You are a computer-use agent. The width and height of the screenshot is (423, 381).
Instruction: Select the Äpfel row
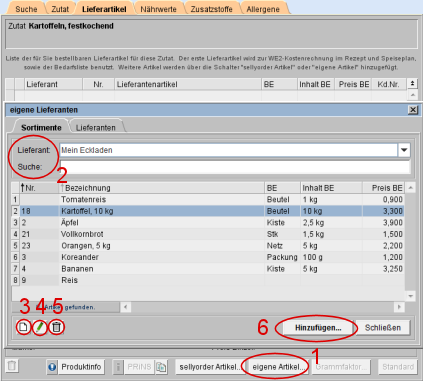(208, 223)
